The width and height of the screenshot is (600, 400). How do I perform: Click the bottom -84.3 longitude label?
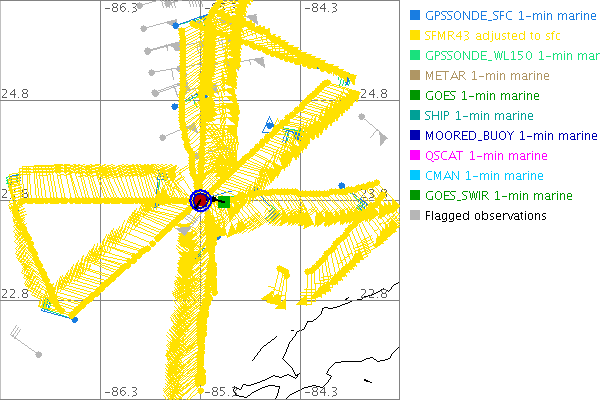(x=320, y=391)
